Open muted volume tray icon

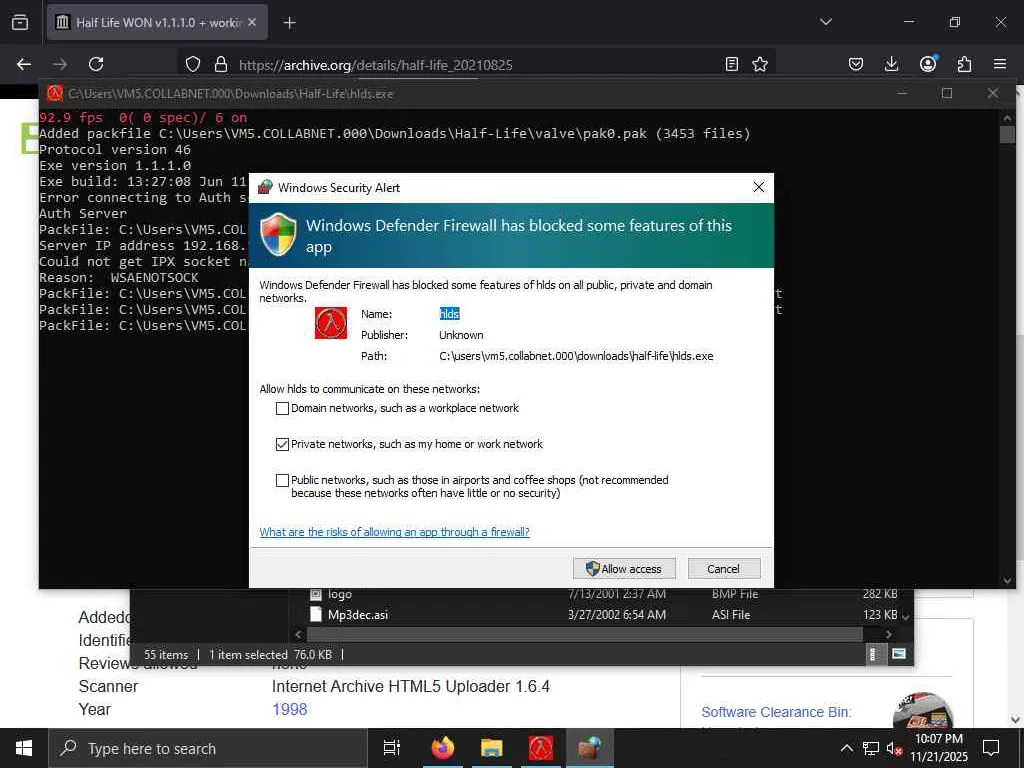click(893, 748)
